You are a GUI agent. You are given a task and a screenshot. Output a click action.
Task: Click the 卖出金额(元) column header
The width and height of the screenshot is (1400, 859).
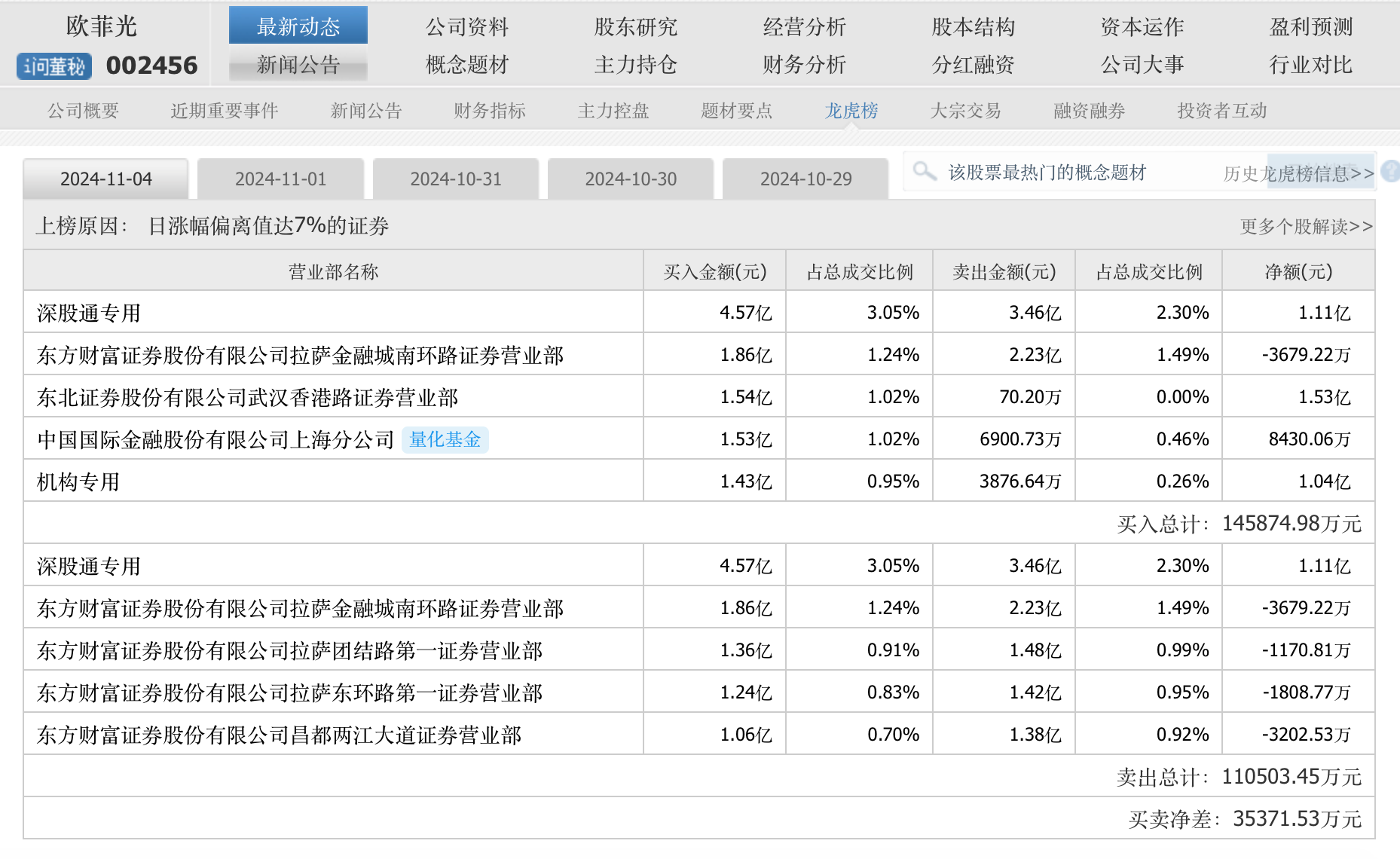(1004, 271)
